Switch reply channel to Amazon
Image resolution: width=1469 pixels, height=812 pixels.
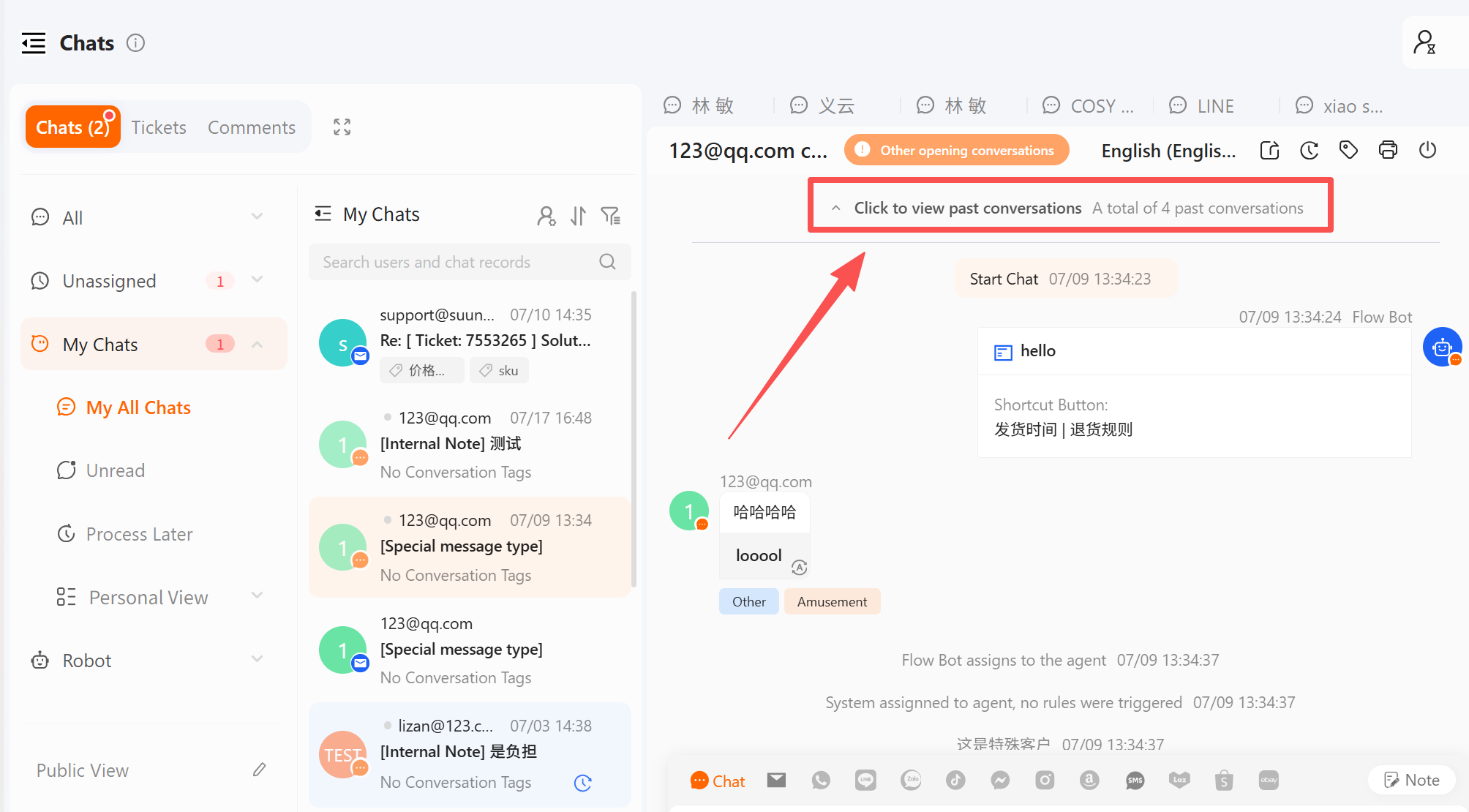click(1089, 781)
